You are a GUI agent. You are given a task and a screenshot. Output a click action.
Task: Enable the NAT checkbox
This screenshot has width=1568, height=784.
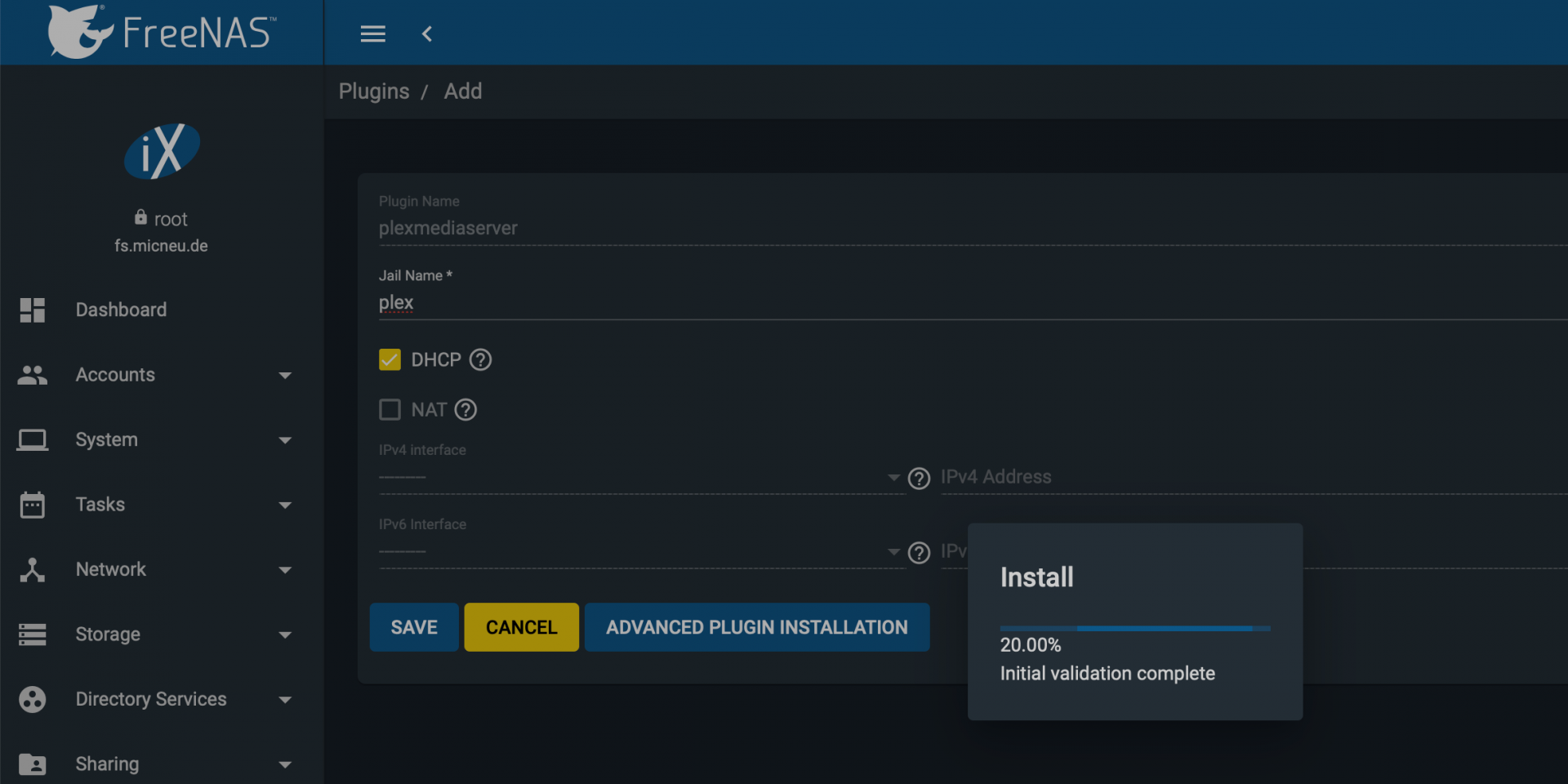[390, 410]
